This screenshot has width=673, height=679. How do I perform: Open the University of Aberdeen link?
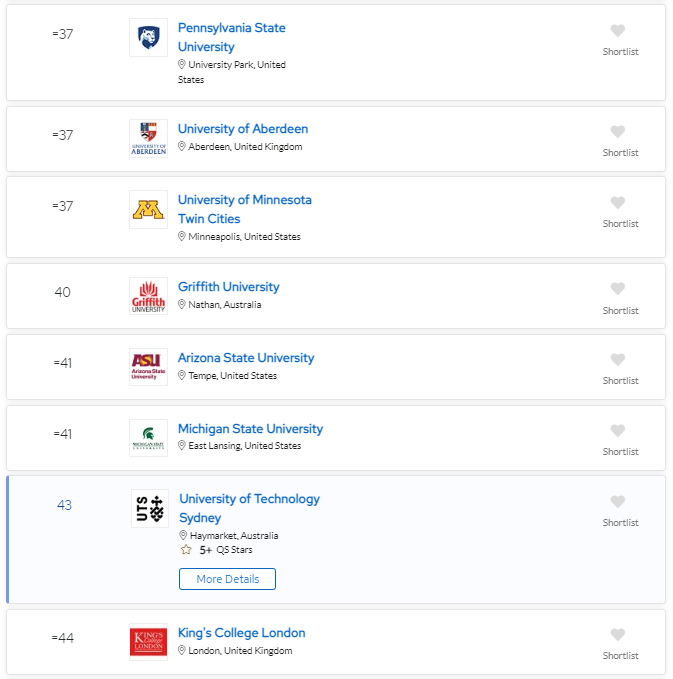(243, 129)
